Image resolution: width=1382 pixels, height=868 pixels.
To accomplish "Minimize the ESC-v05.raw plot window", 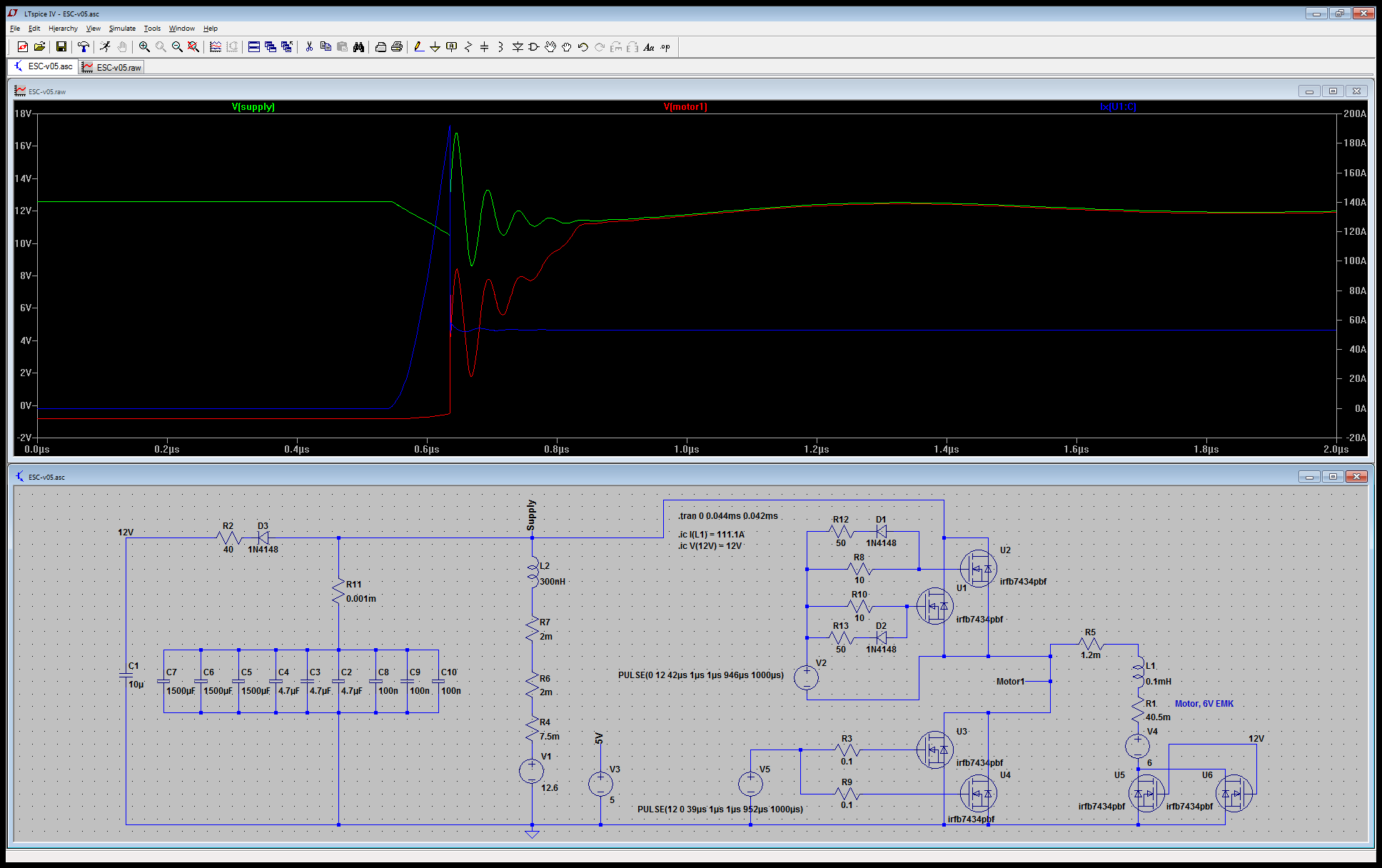I will 1309,91.
